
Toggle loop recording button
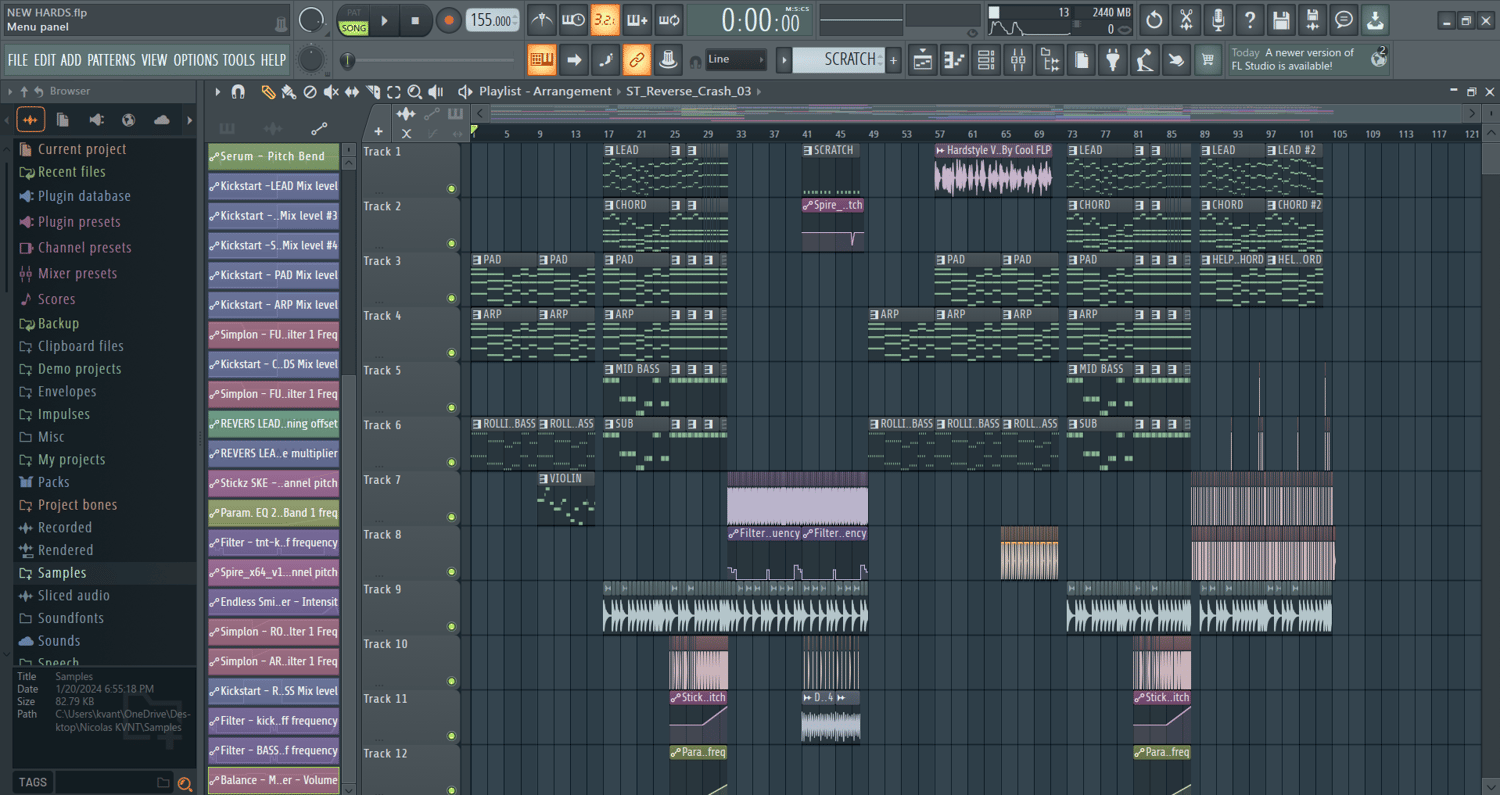(669, 19)
